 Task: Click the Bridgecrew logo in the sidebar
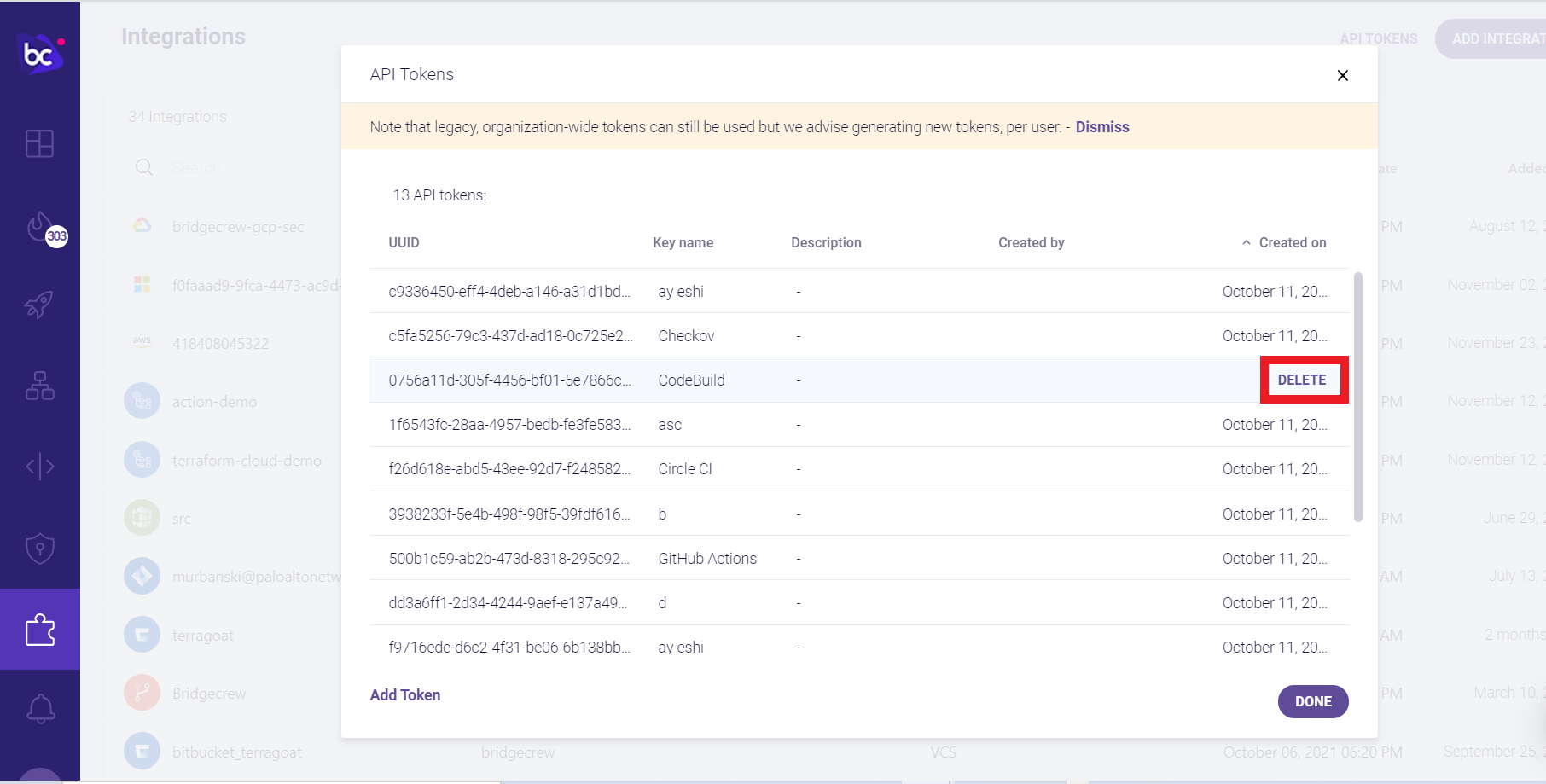[x=41, y=54]
